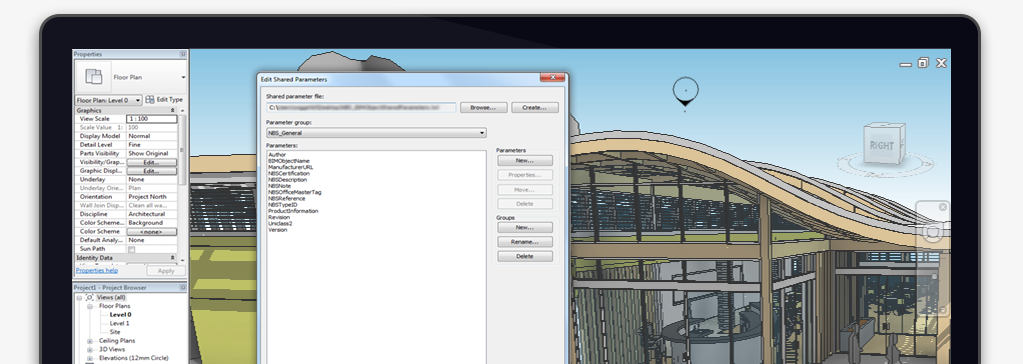
Task: Click the Browse... button
Action: [x=483, y=108]
